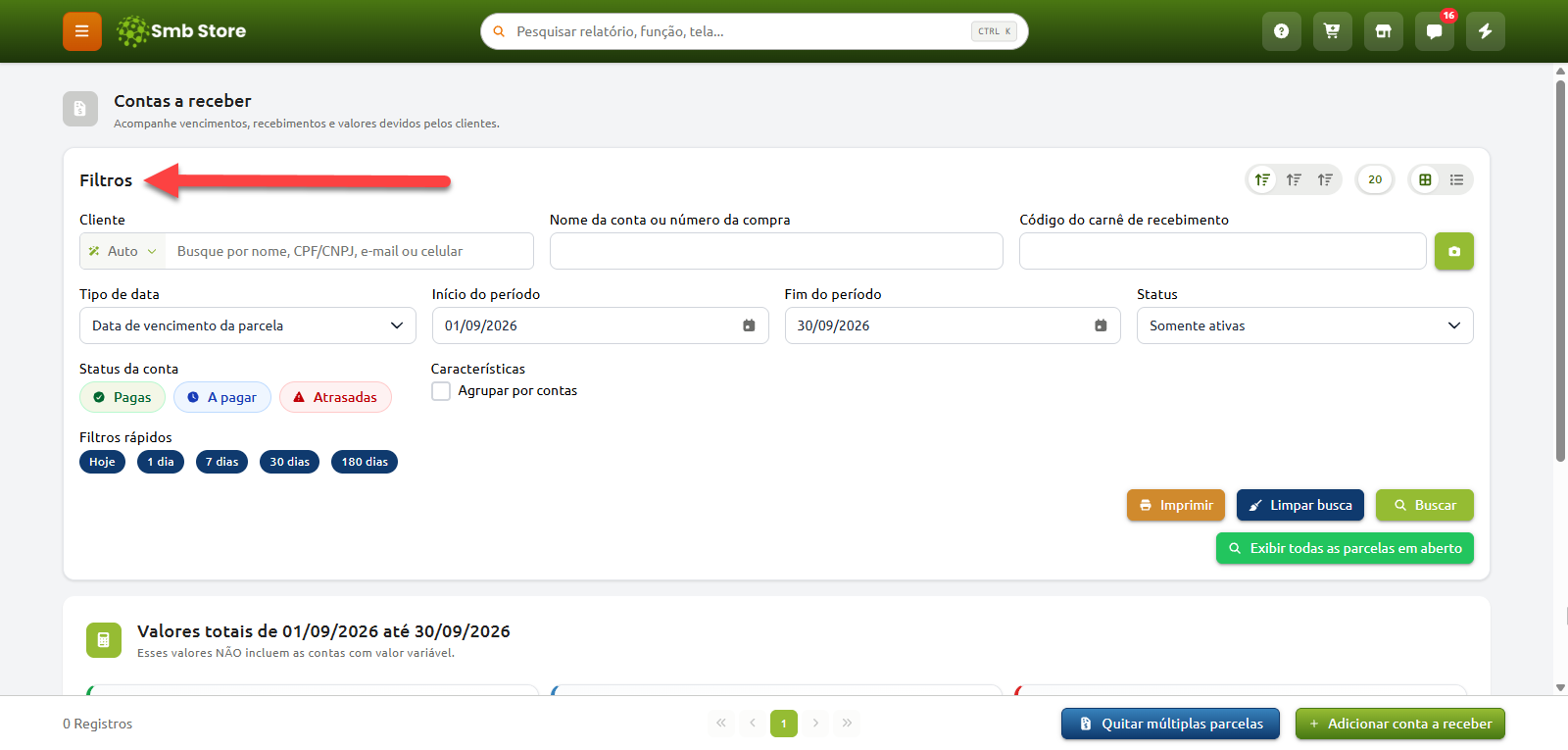This screenshot has height=750, width=1568.
Task: Switch to grid view layout
Action: (1425, 179)
